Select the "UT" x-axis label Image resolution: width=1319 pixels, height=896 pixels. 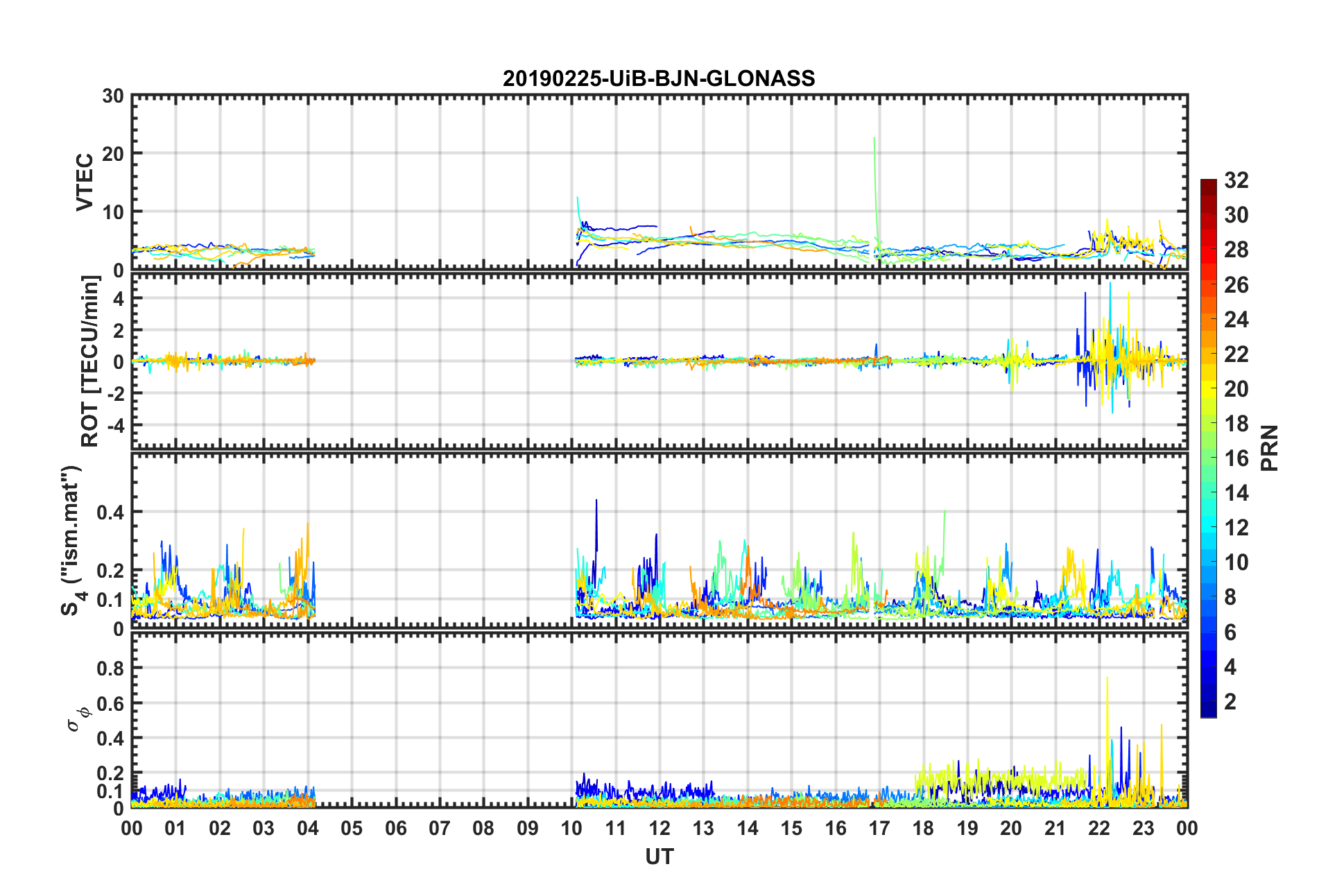[x=659, y=857]
